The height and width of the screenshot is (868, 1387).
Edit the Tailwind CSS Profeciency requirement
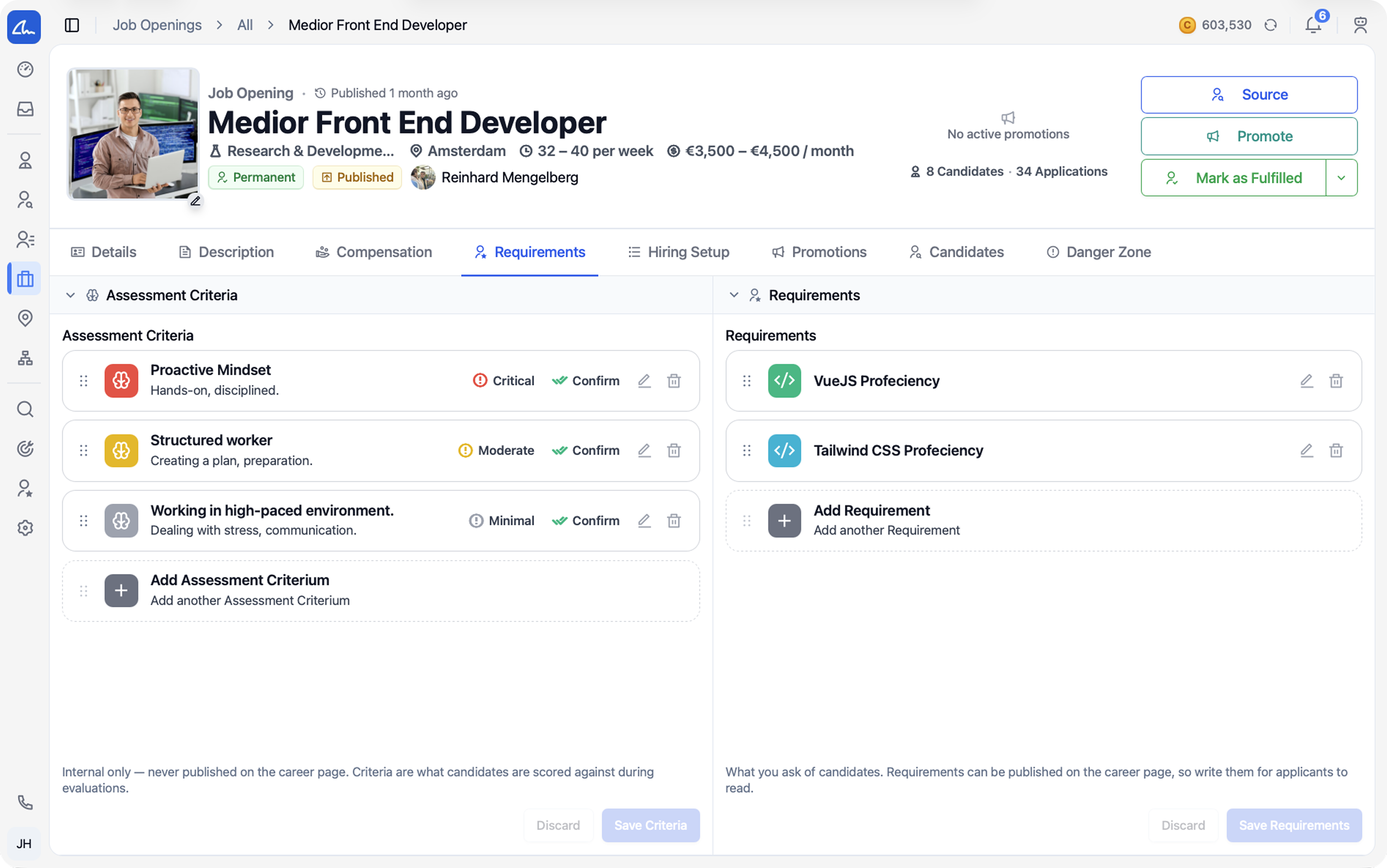click(x=1307, y=451)
